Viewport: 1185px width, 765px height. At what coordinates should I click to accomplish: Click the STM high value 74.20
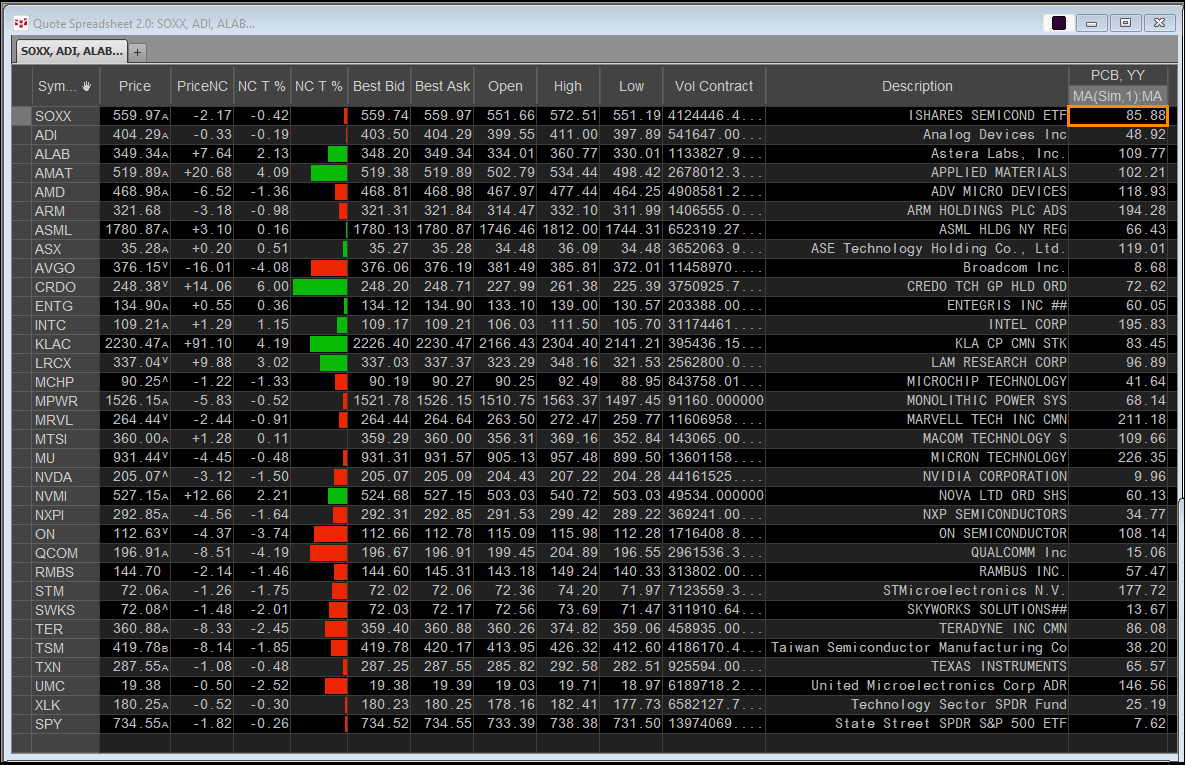(x=568, y=590)
